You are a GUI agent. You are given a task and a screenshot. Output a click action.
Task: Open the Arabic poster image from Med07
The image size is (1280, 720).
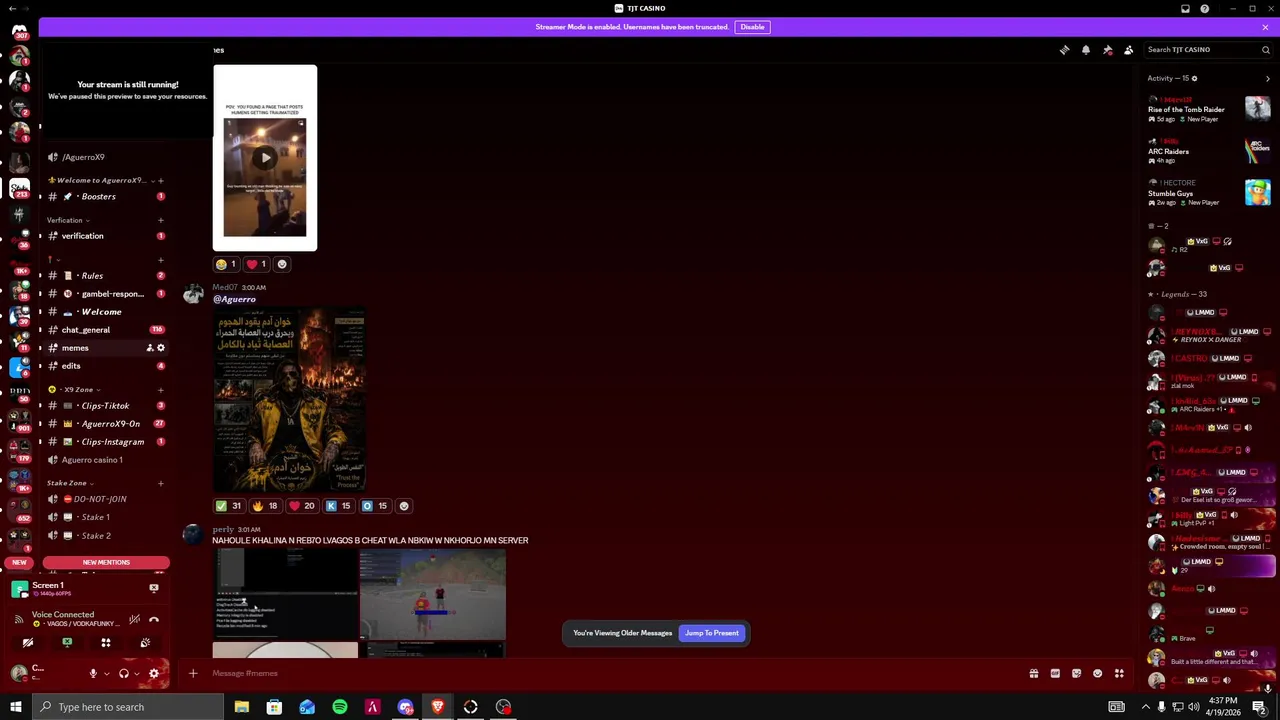(289, 398)
